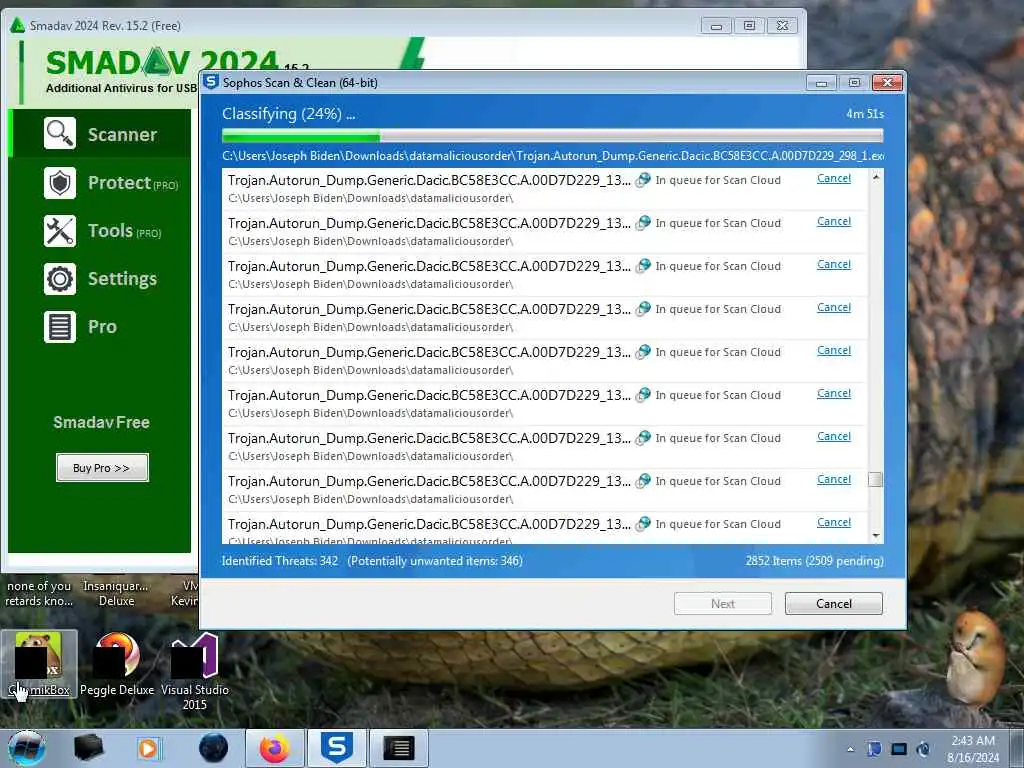The height and width of the screenshot is (768, 1024).
Task: Click '(Potentially unwanted items: 346)' text
Action: tap(435, 560)
